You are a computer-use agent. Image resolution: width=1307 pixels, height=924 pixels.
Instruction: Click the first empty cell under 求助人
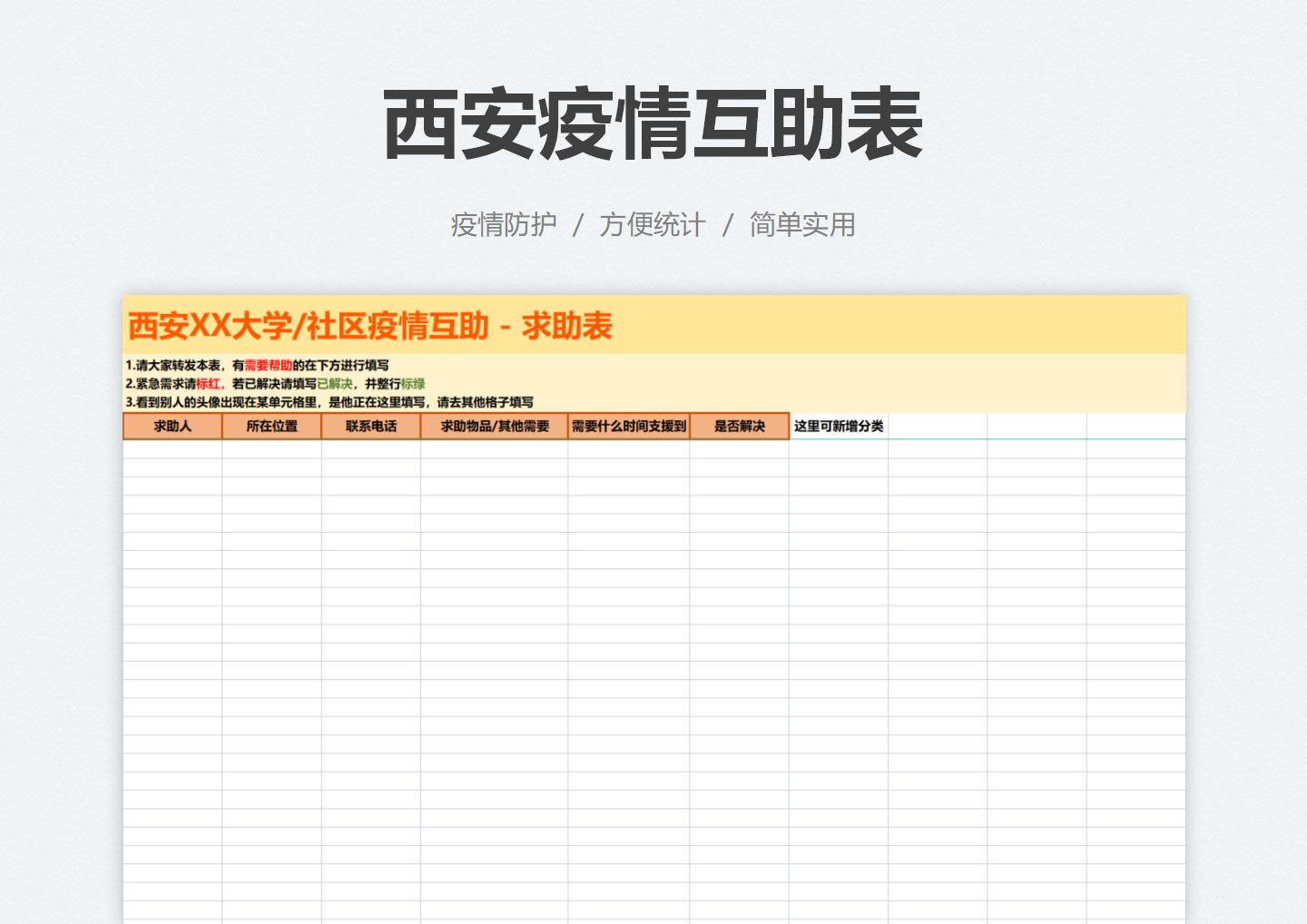(172, 449)
